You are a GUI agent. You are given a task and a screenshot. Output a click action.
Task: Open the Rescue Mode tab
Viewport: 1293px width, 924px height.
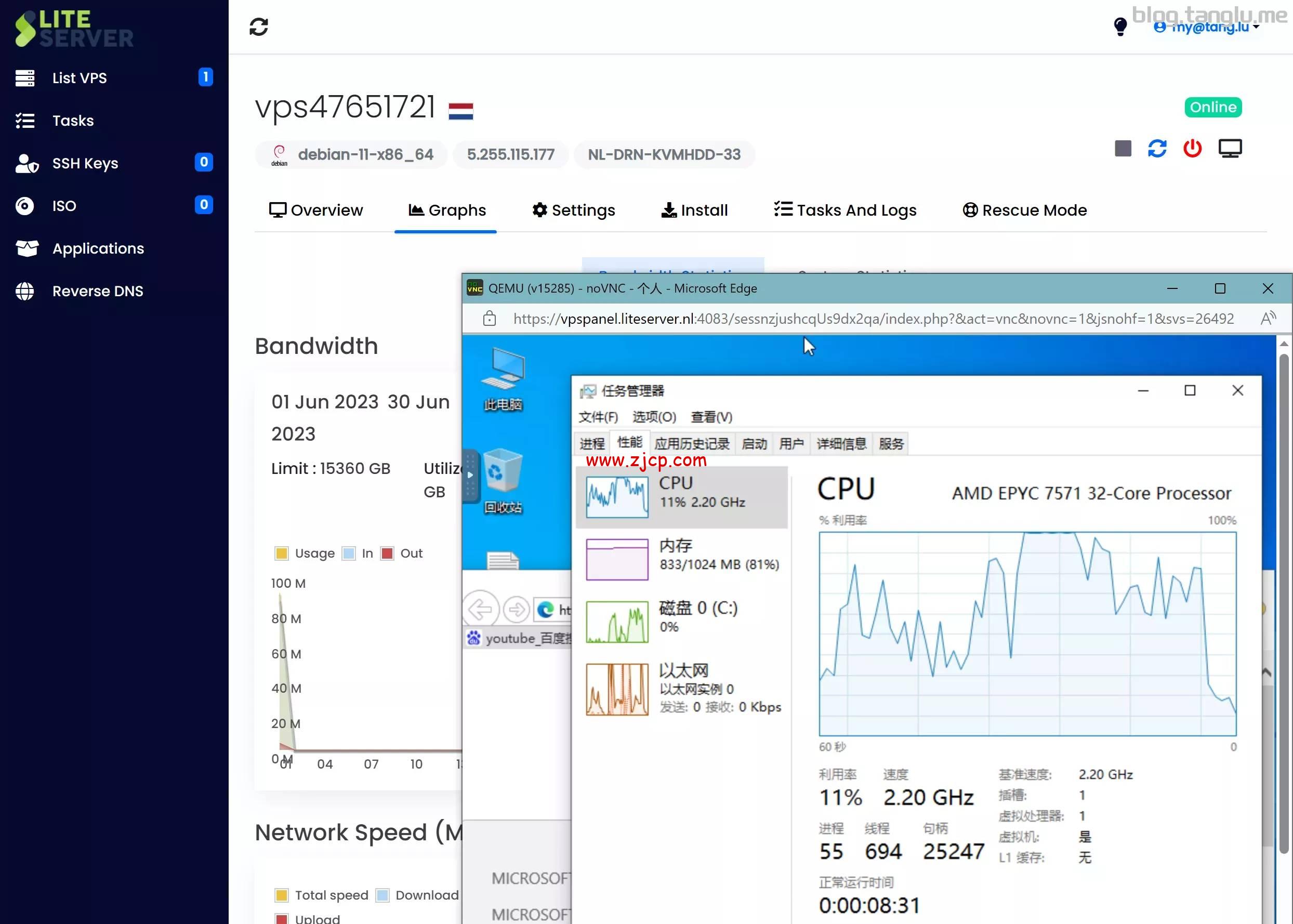click(1025, 210)
